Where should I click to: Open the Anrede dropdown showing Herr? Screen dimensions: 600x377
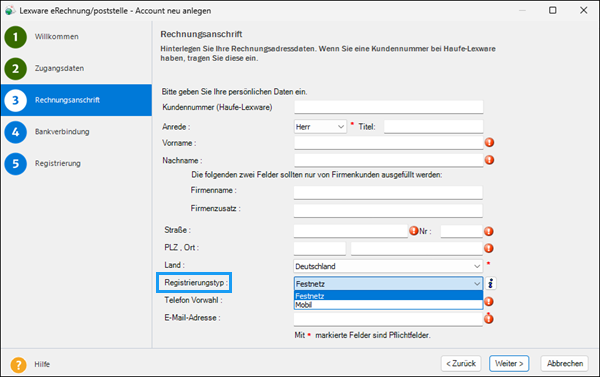tap(320, 127)
